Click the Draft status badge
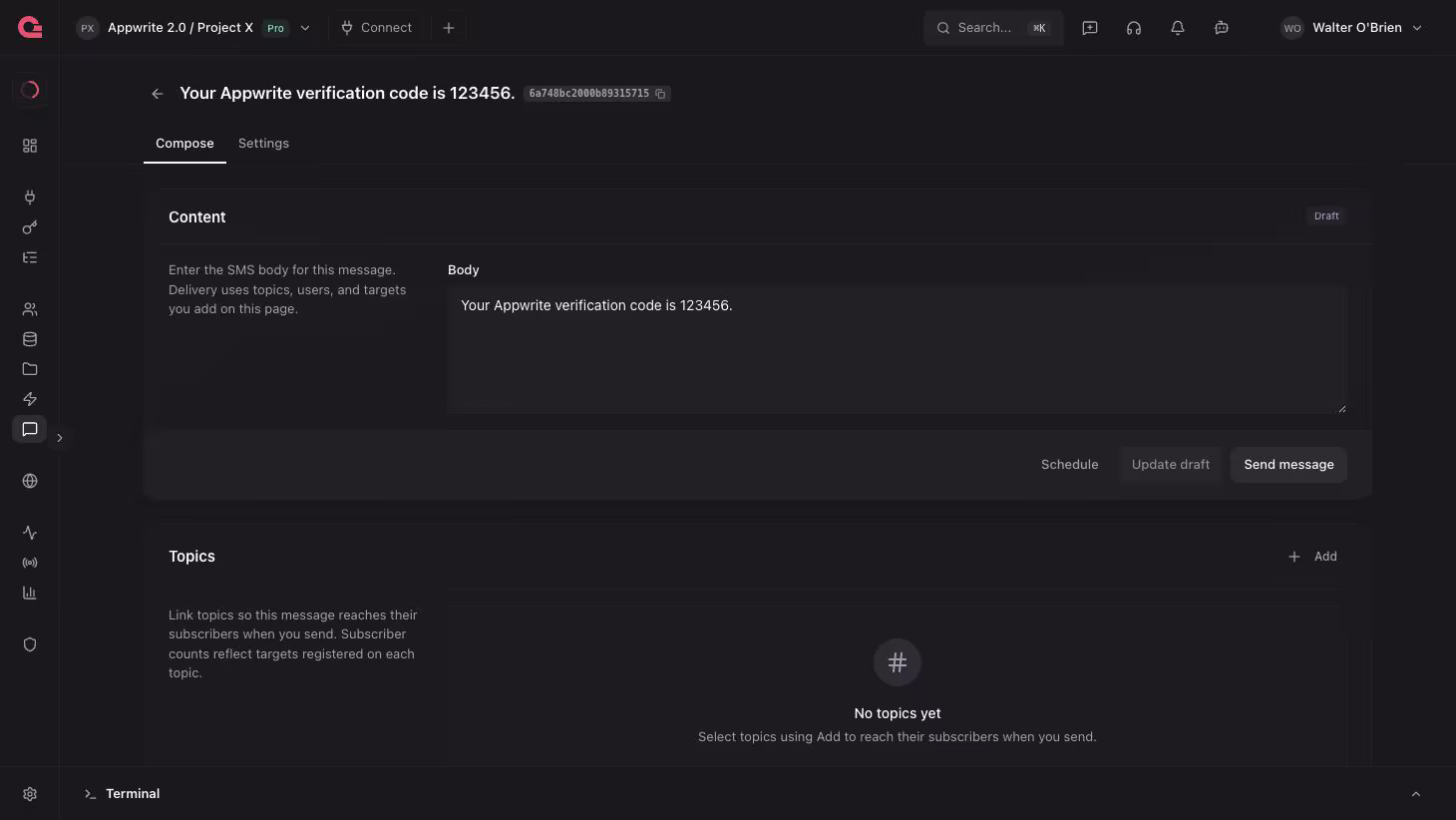 (x=1326, y=216)
